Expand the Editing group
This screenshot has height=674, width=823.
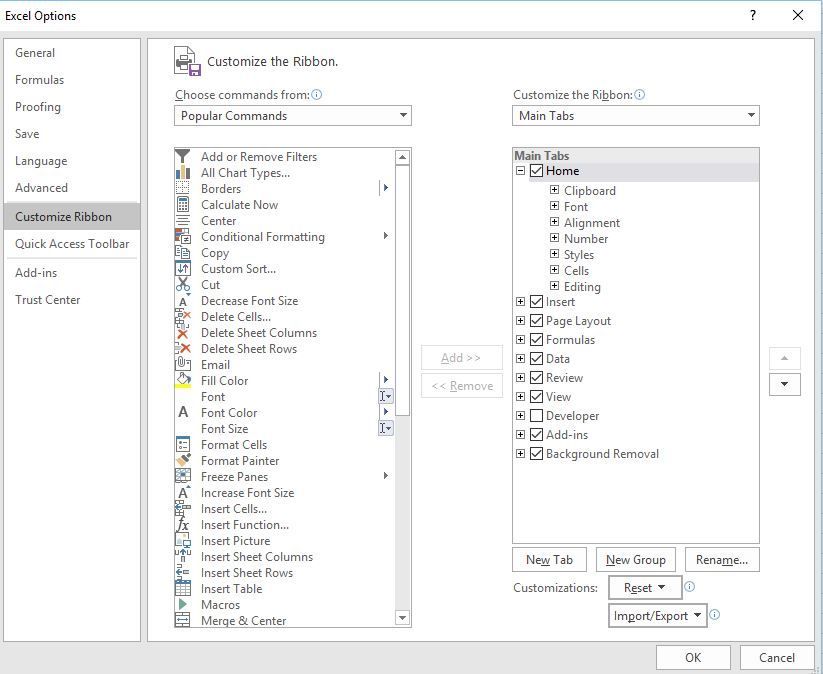[554, 286]
